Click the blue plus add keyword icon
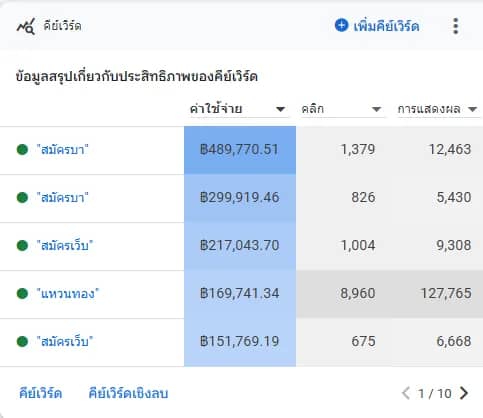 [341, 26]
